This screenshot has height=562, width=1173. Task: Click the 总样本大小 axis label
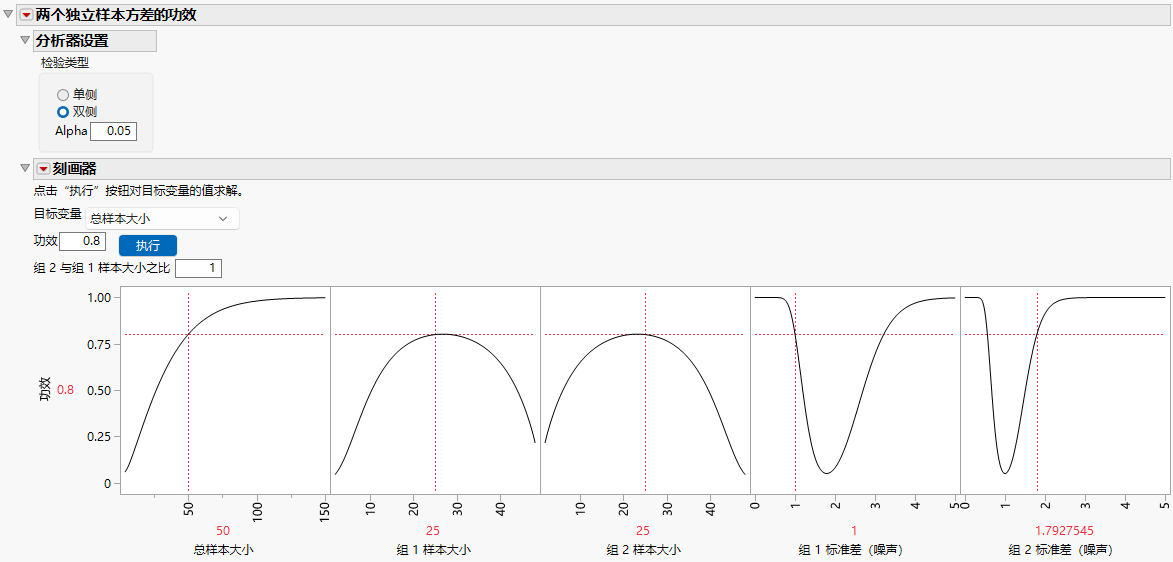pos(223,550)
